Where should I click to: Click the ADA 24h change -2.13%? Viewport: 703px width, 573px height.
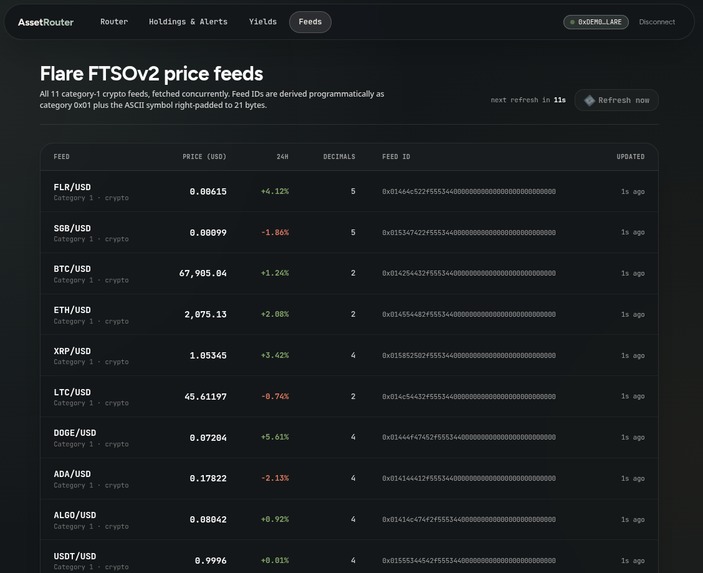[x=275, y=478]
